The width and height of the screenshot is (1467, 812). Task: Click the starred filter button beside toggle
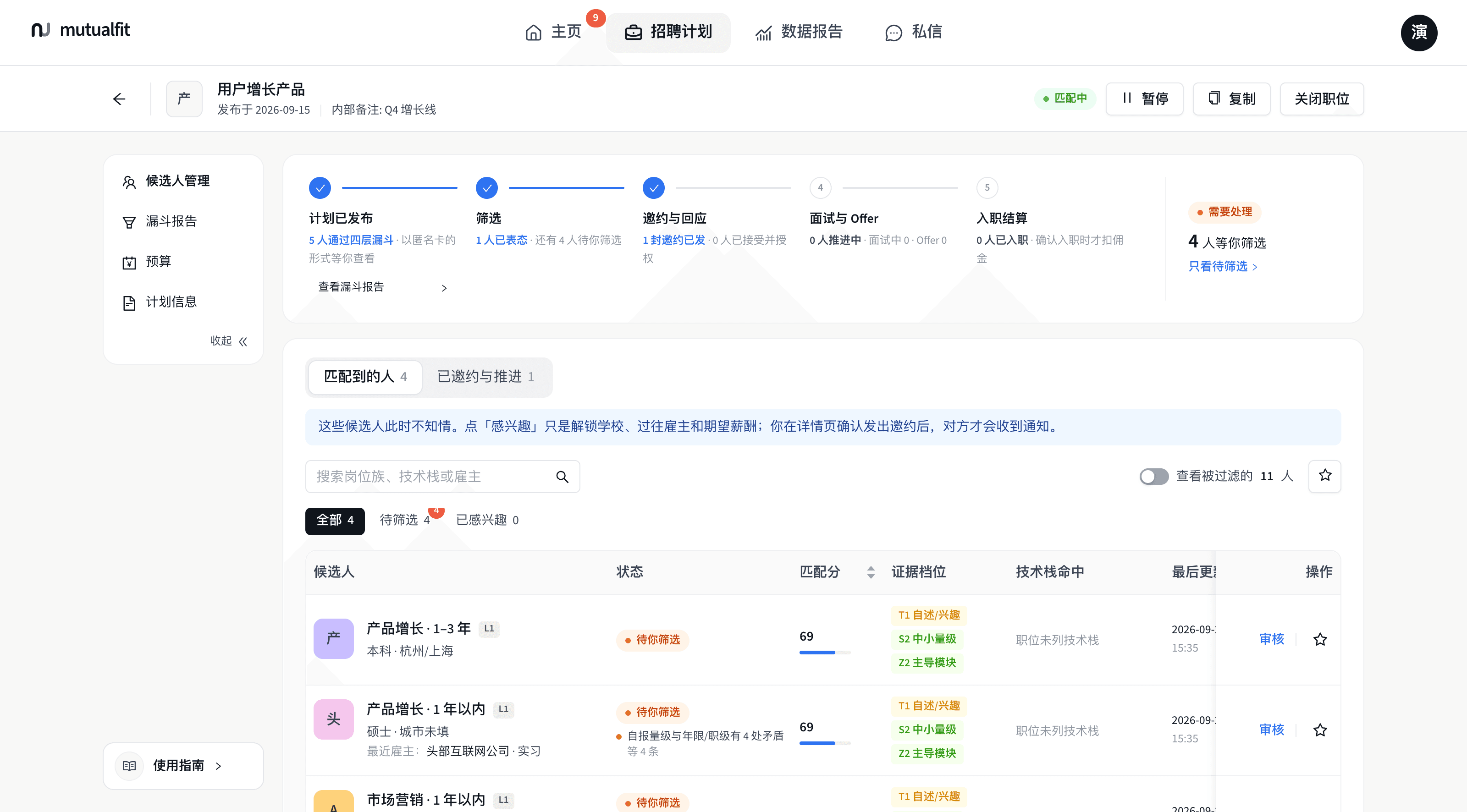click(1324, 476)
